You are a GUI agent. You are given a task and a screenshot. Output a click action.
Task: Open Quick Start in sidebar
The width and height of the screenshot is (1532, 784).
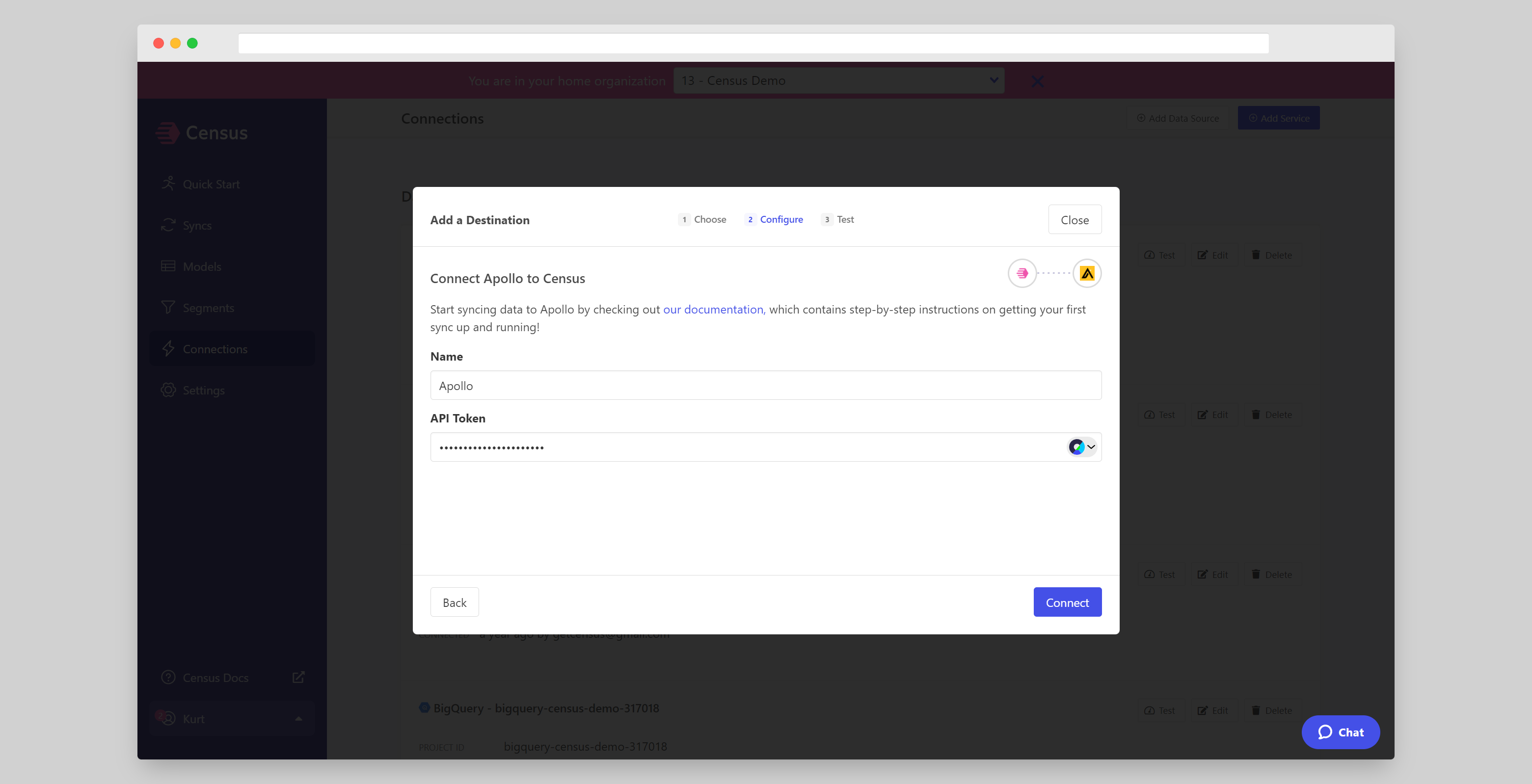click(211, 184)
